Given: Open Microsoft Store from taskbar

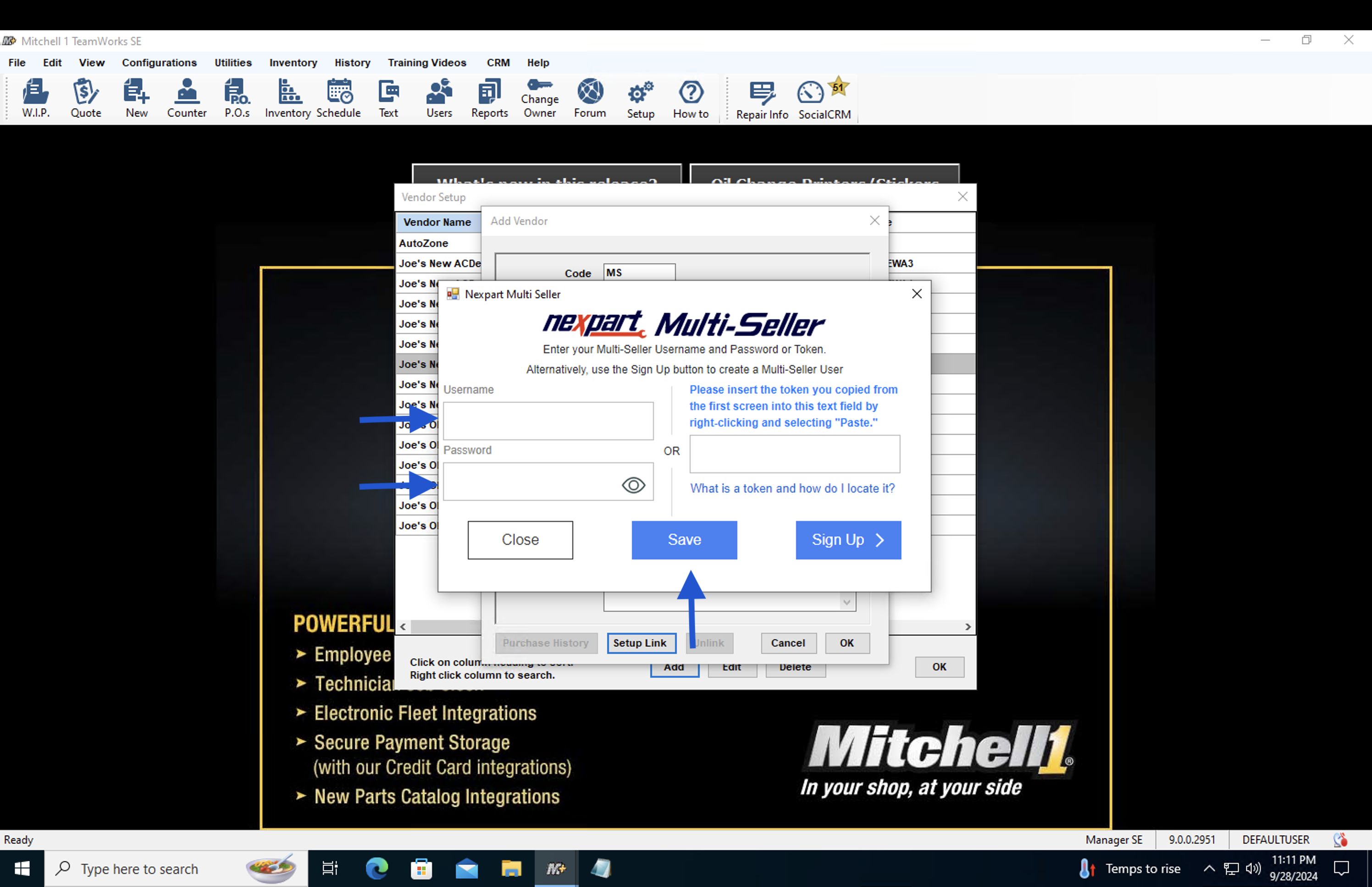Looking at the screenshot, I should tap(421, 868).
